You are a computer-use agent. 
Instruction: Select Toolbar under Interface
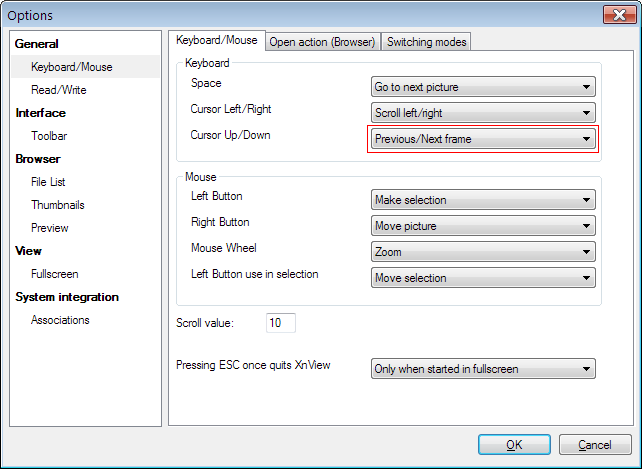(x=49, y=136)
